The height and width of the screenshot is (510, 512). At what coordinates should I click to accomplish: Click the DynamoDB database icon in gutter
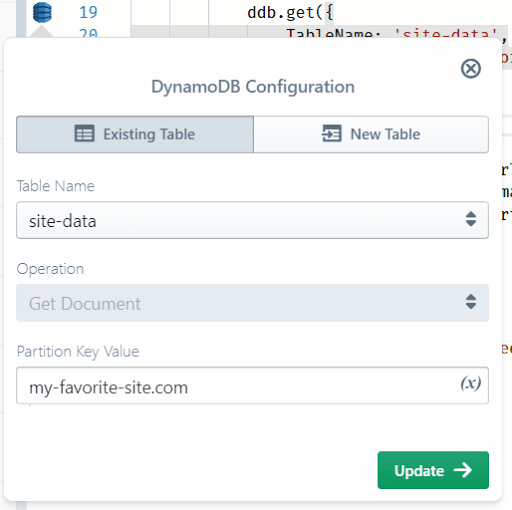[42, 12]
